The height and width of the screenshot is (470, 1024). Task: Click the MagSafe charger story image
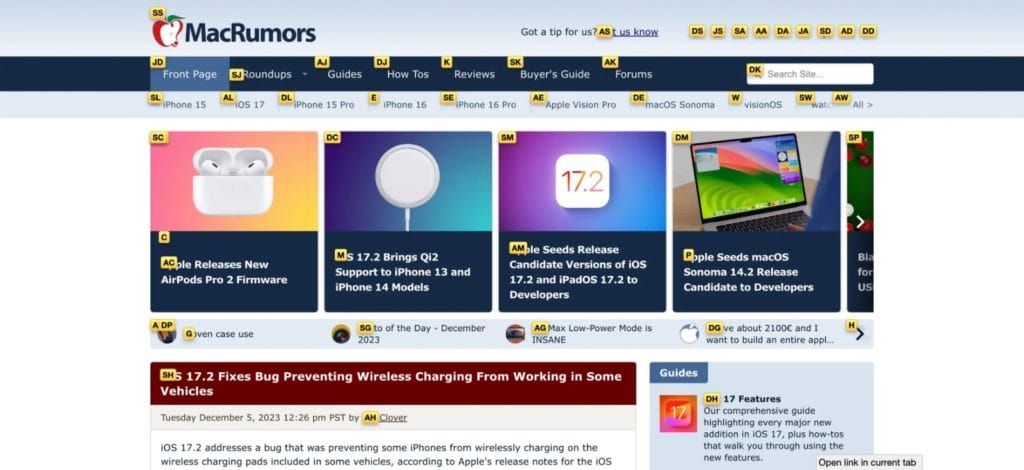(x=408, y=181)
